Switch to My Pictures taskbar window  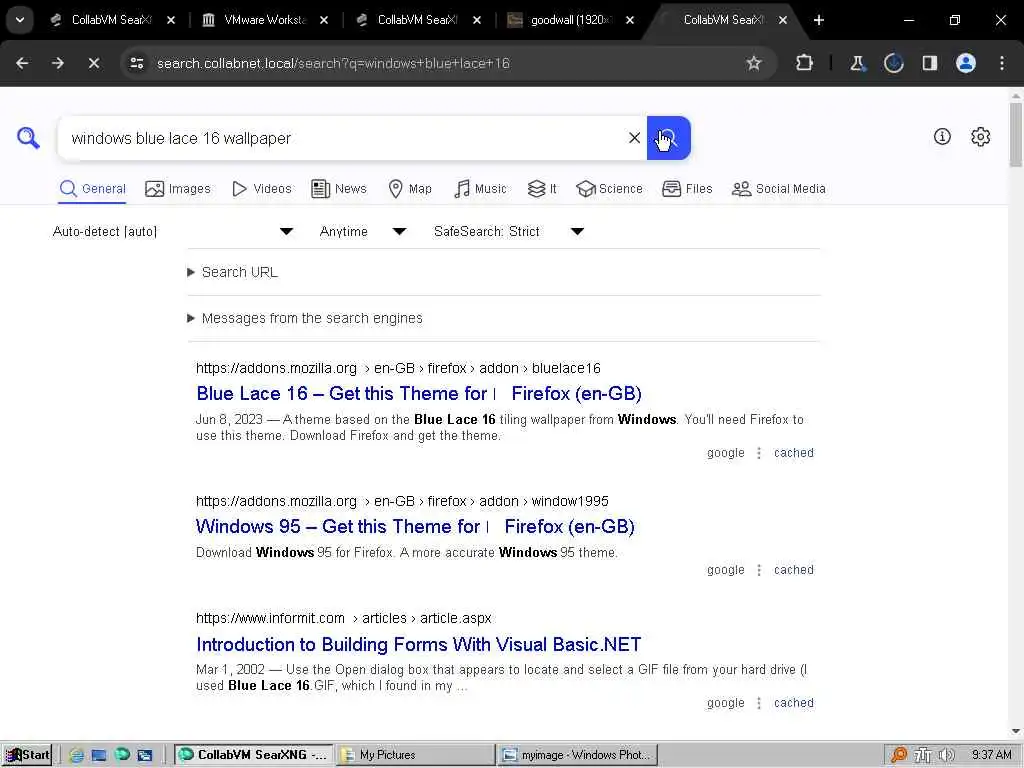point(415,755)
